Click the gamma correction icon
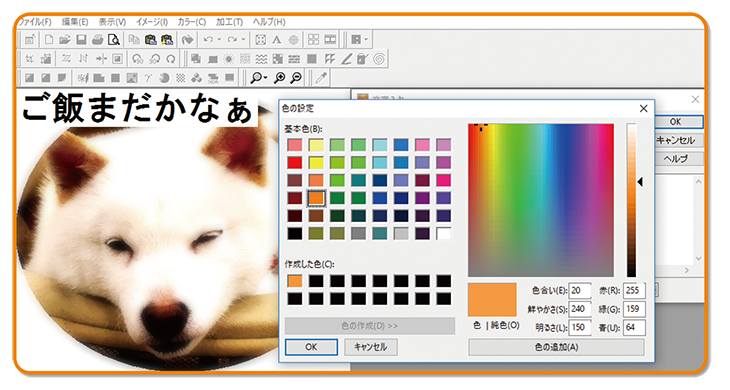The image size is (730, 390). (148, 78)
